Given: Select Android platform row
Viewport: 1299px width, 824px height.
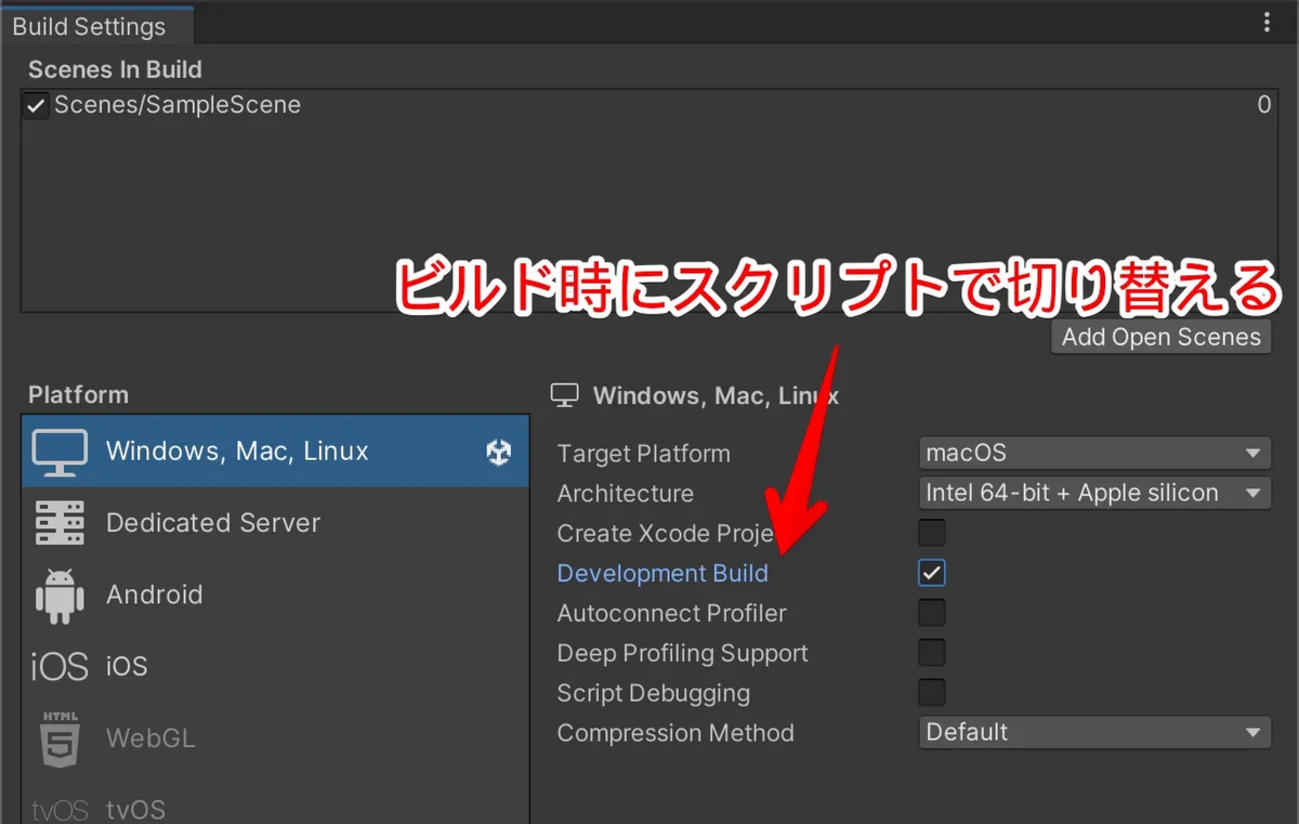Looking at the screenshot, I should click(275, 595).
